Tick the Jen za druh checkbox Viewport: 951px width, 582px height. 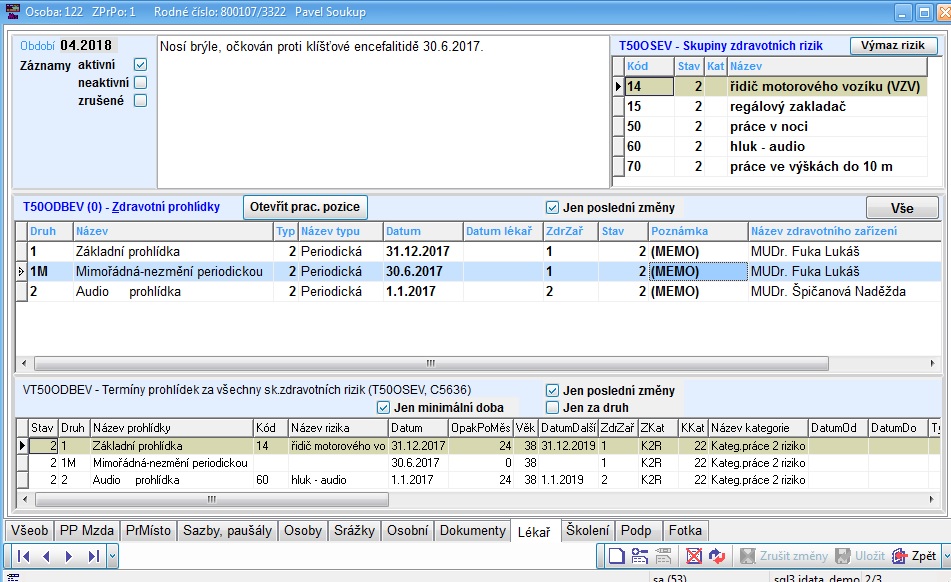[552, 407]
